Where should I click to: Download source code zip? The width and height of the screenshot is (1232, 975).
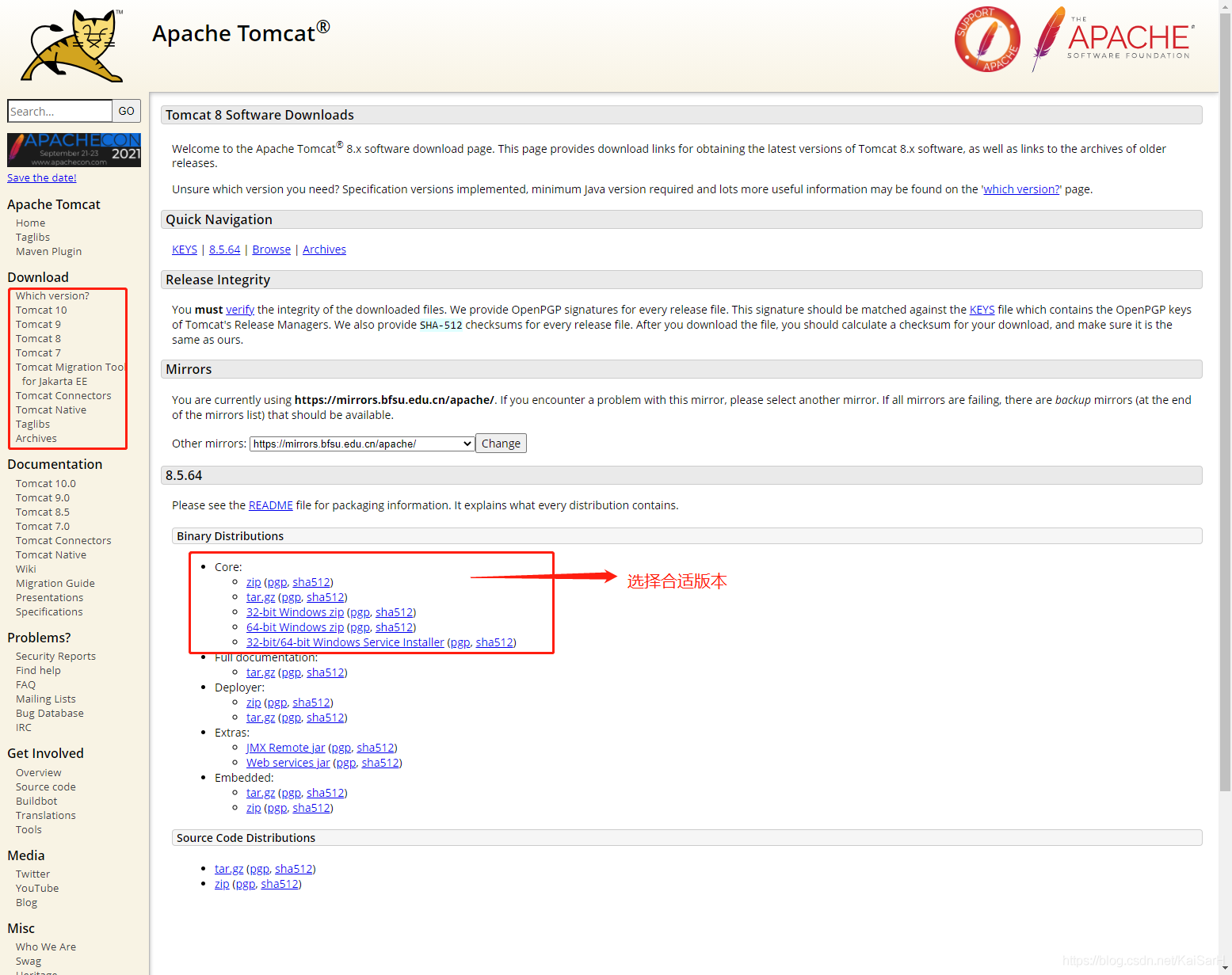[x=222, y=884]
